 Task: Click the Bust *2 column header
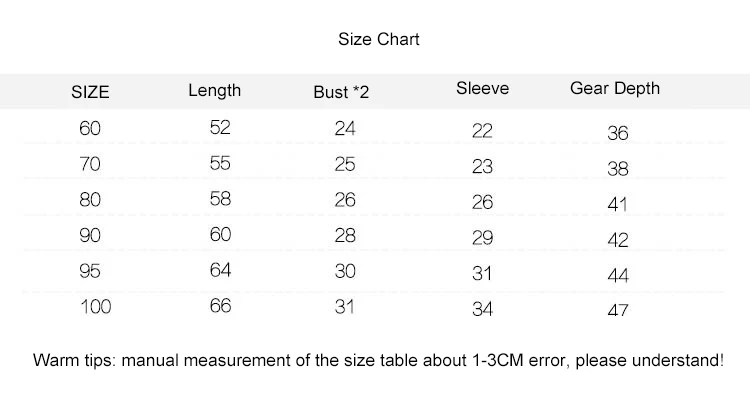coord(341,92)
